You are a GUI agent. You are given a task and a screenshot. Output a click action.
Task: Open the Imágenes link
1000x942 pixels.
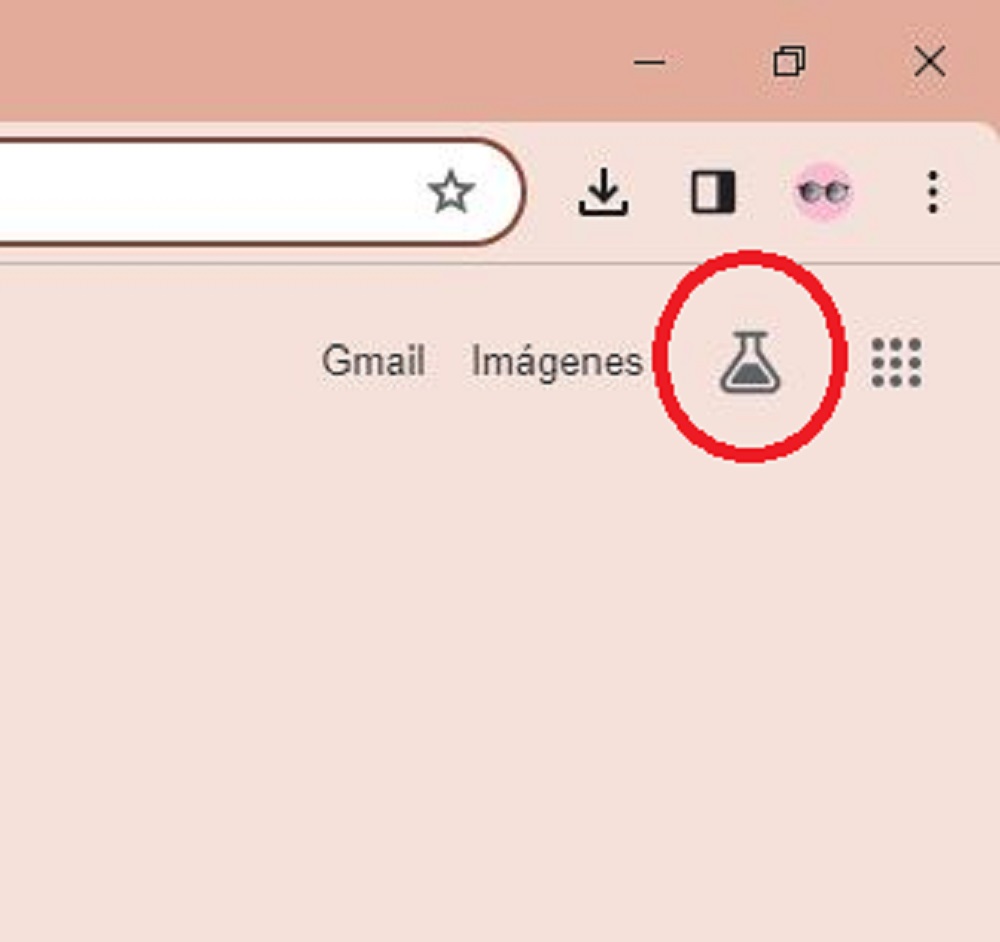(x=557, y=362)
